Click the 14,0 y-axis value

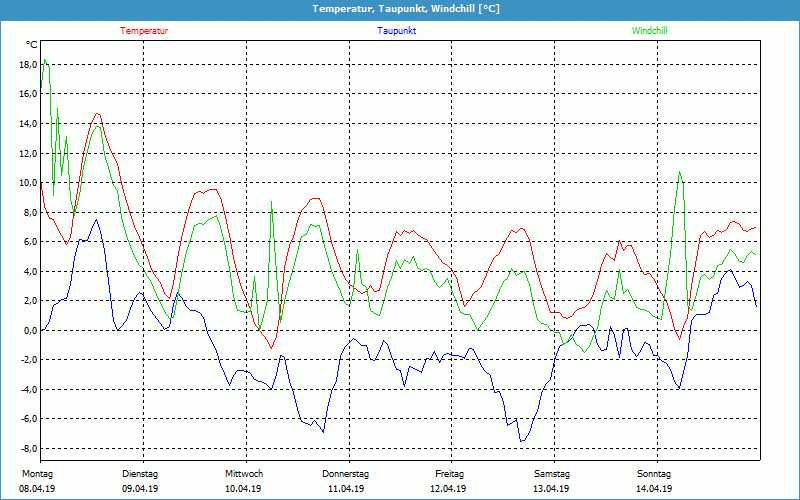(28, 123)
